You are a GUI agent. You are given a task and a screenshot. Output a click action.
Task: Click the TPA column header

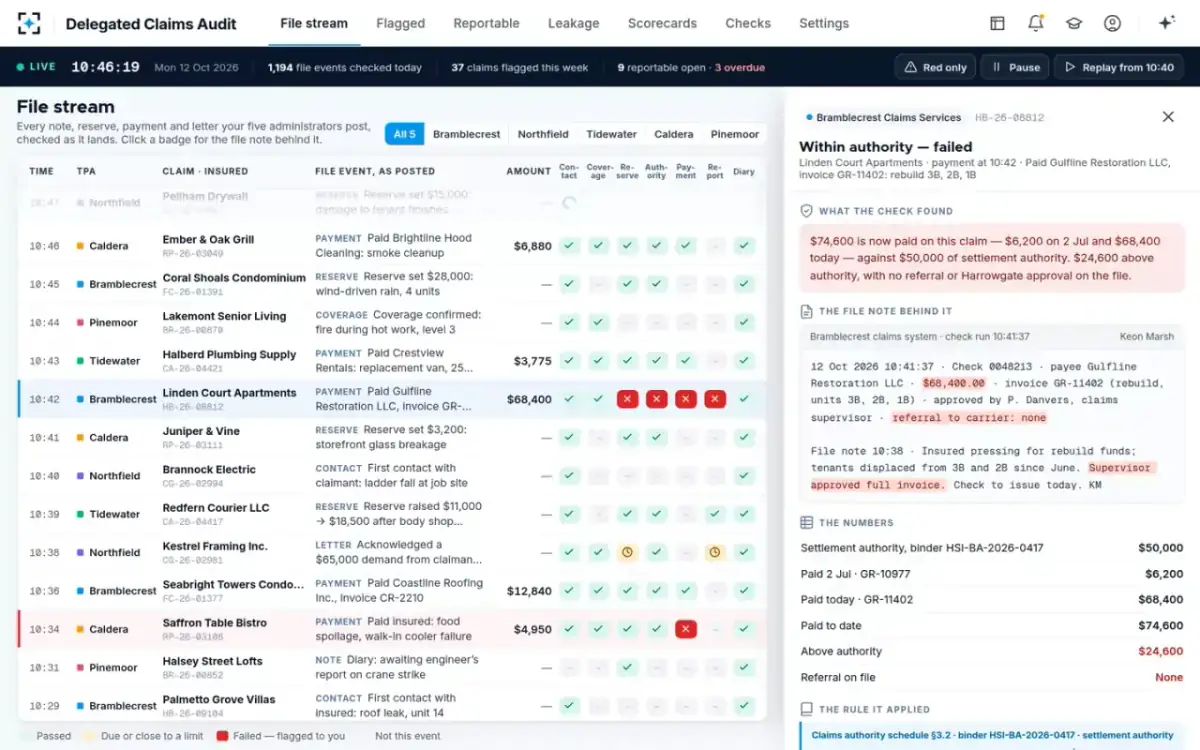coord(86,171)
